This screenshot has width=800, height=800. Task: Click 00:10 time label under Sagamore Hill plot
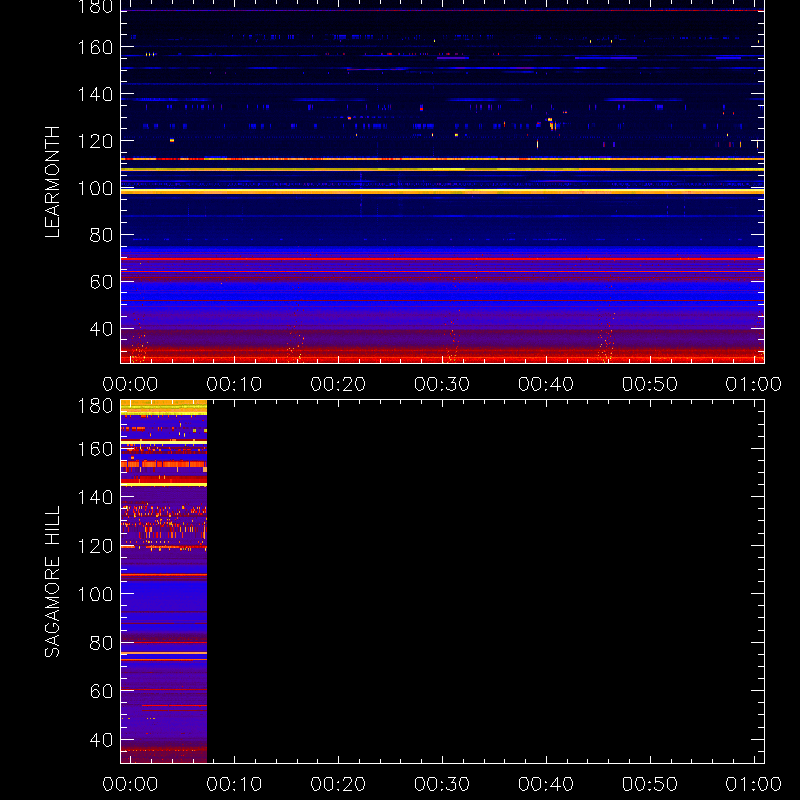point(234,784)
